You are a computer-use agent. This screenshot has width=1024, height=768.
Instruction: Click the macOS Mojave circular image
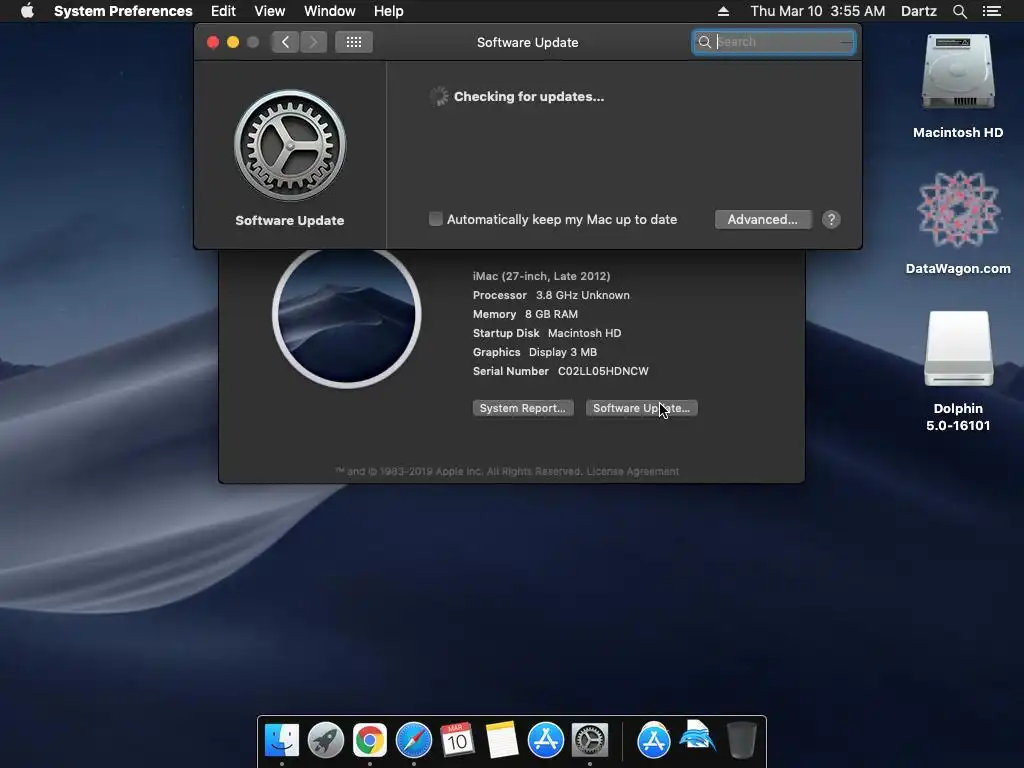pyautogui.click(x=347, y=315)
